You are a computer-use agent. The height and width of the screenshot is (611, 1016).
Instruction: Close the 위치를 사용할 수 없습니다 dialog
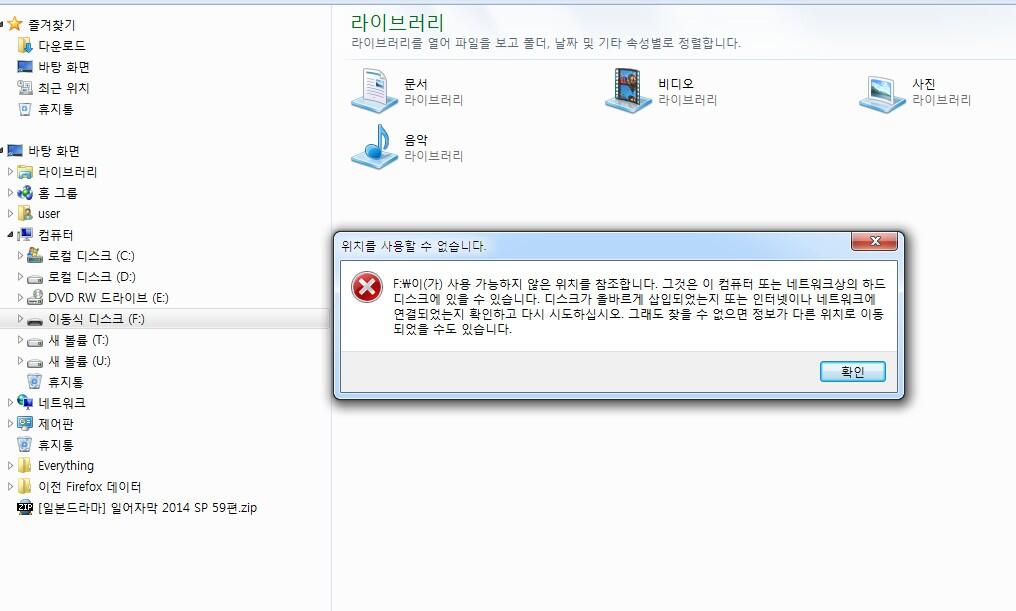pos(874,241)
